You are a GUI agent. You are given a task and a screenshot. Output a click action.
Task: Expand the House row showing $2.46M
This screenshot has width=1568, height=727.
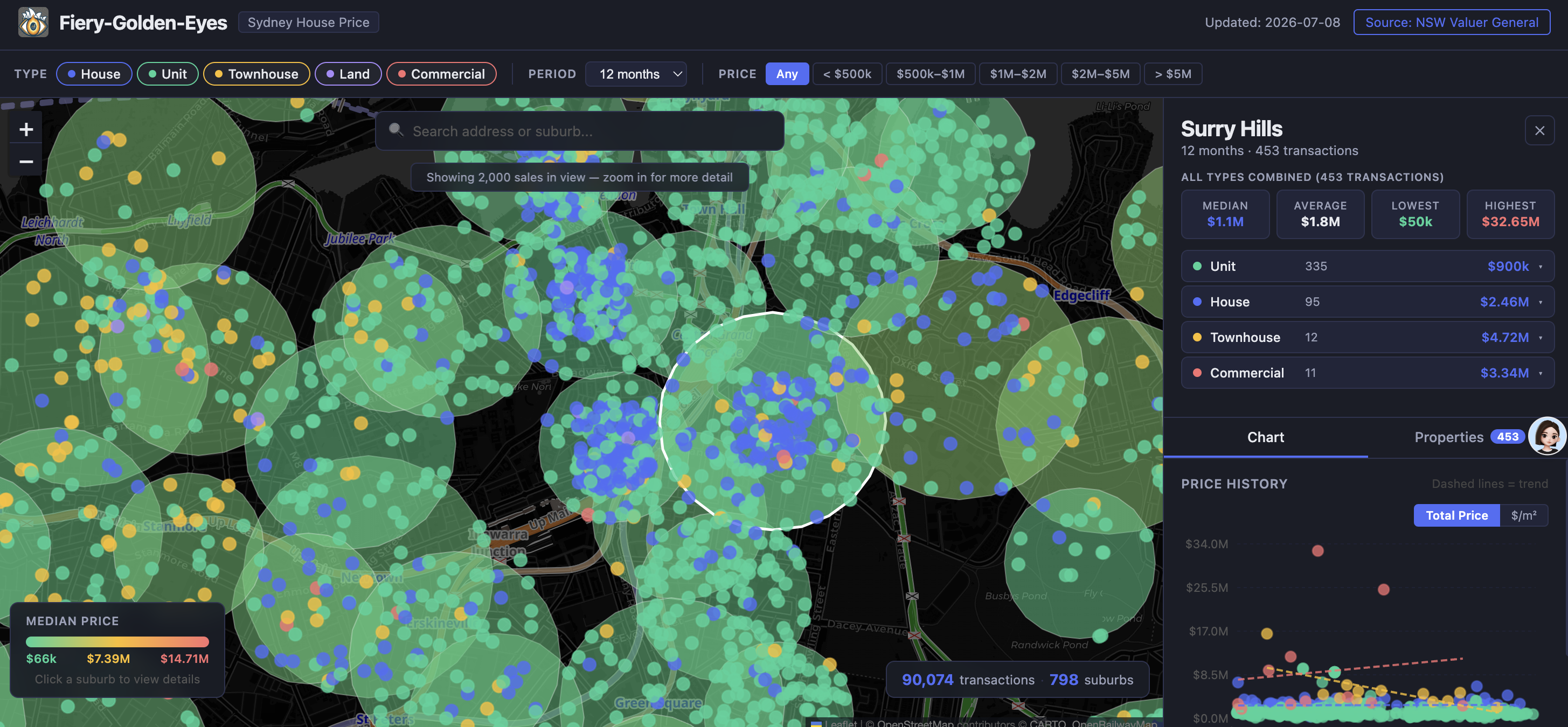1367,302
